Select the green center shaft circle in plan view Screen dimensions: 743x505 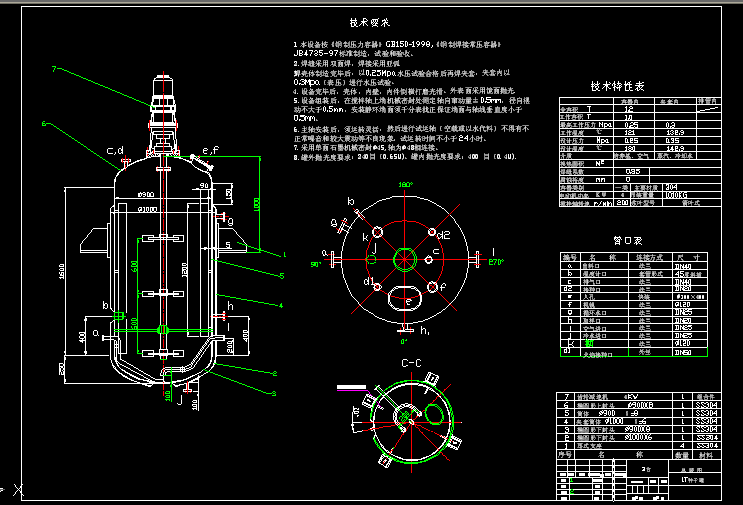(405, 260)
